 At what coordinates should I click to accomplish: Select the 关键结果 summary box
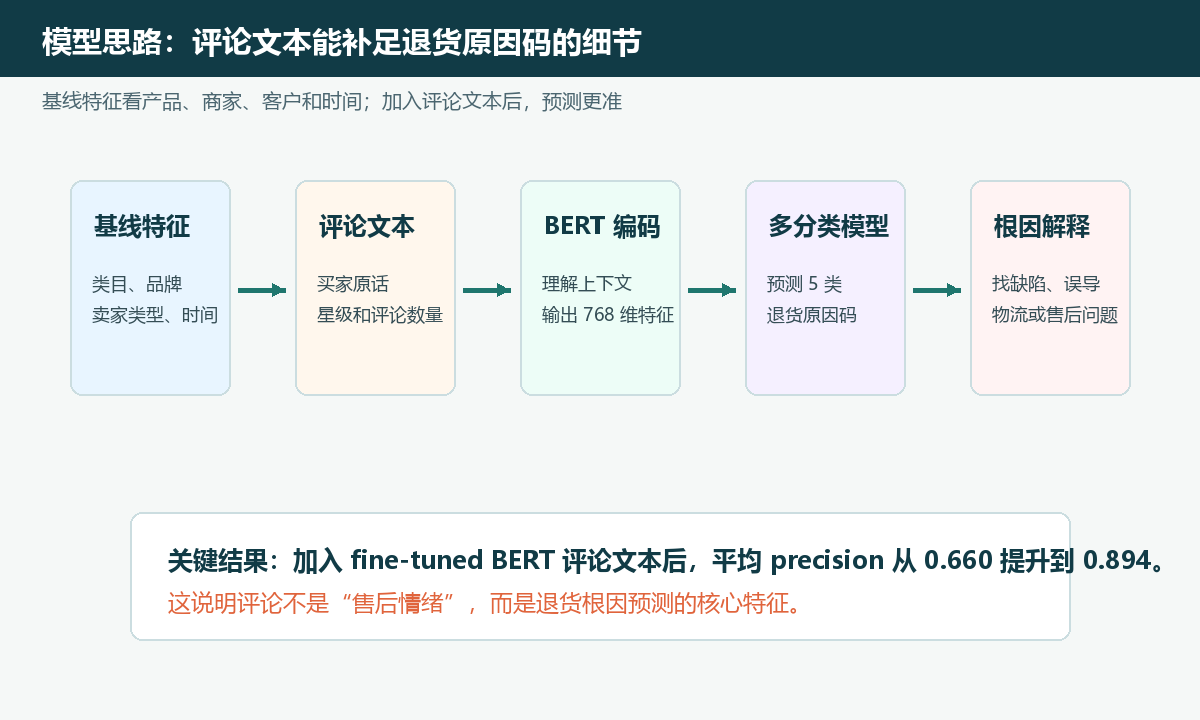tap(600, 576)
